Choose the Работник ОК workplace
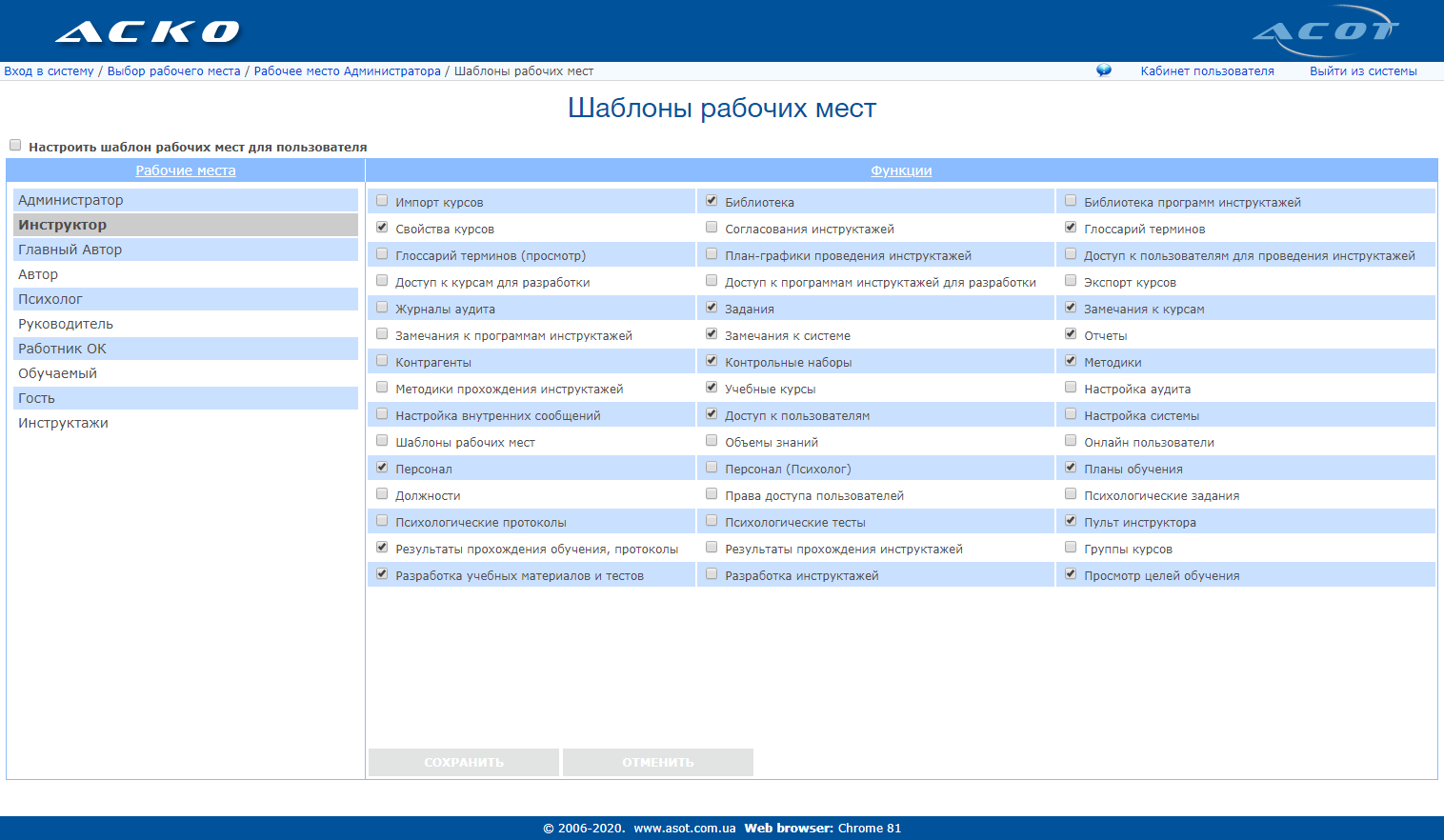Image resolution: width=1444 pixels, height=840 pixels. coord(186,349)
